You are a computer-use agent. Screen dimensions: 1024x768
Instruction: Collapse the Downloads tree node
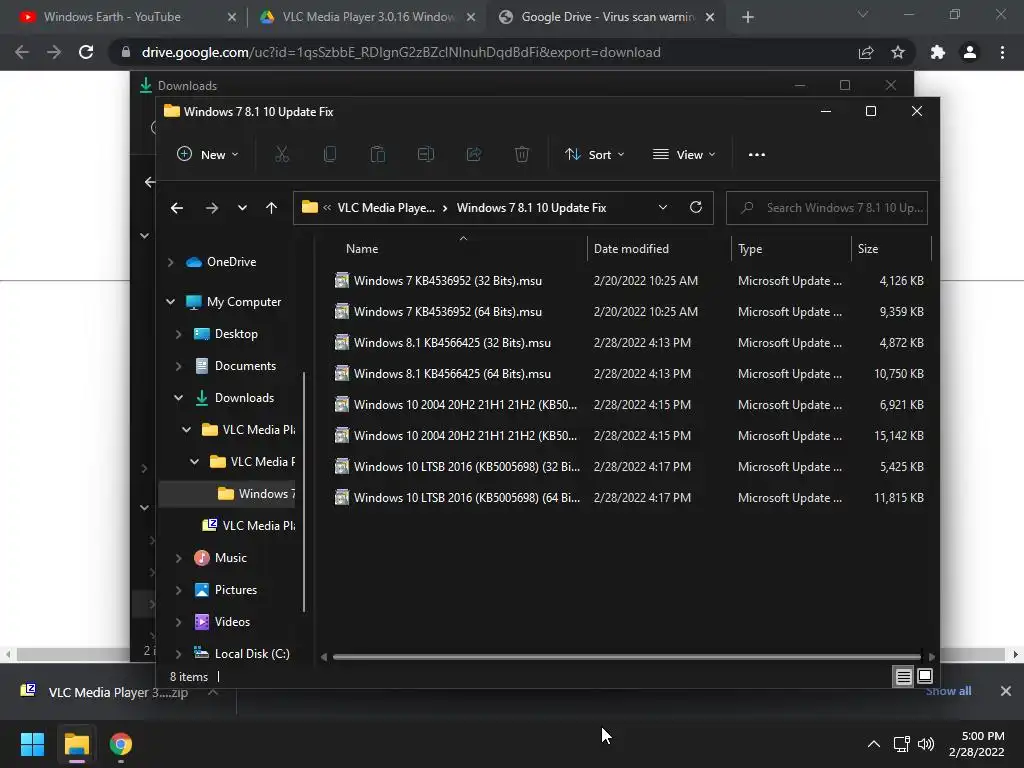click(x=178, y=398)
